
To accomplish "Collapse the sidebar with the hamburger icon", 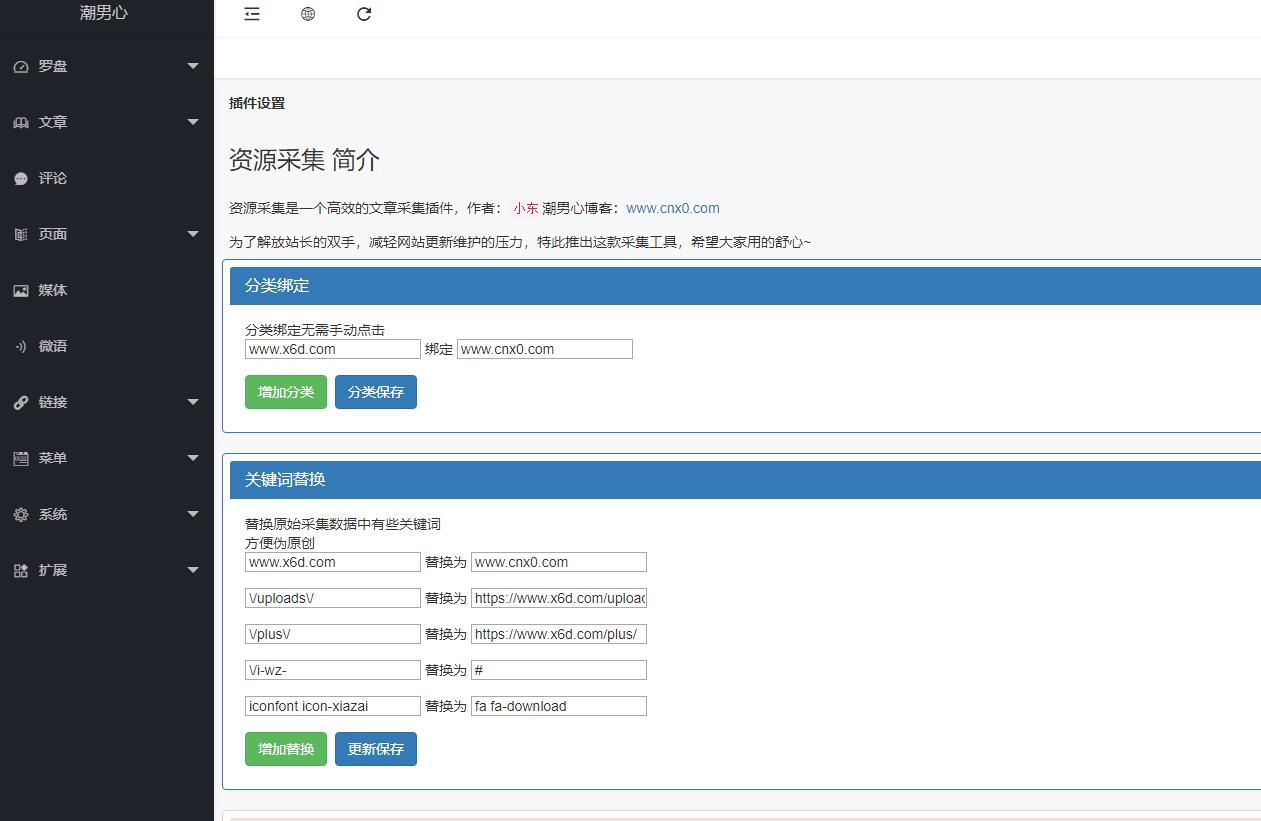I will coord(251,14).
